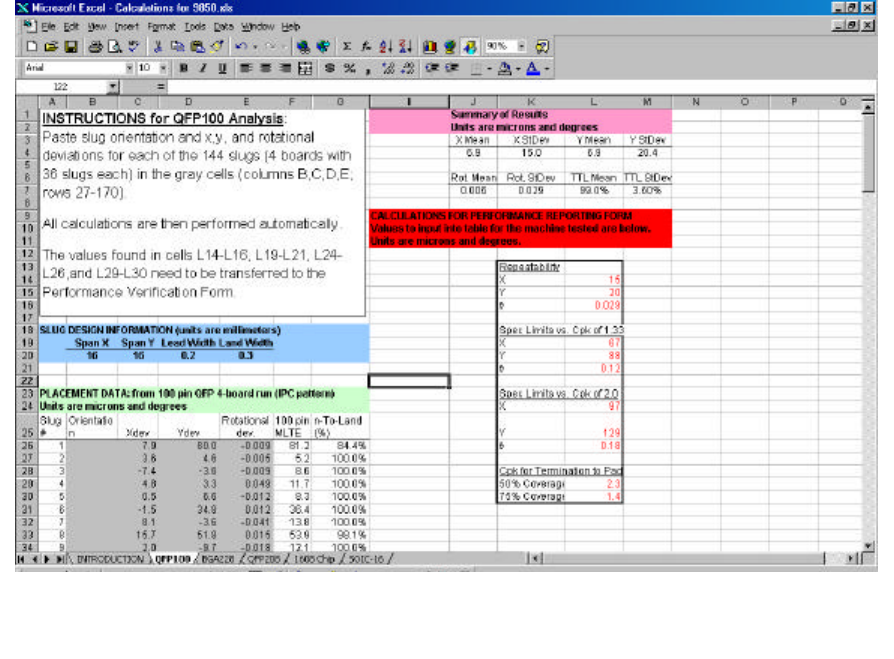Show the Web toolbar icon
Image resolution: width=894 pixels, height=659 pixels.
point(323,47)
